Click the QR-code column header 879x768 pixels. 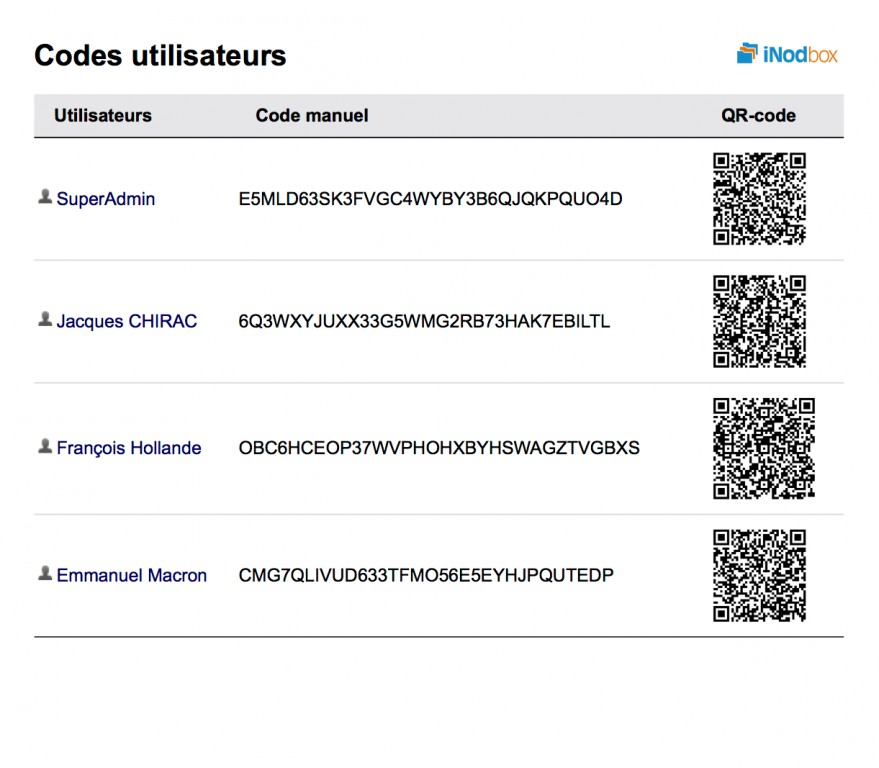[758, 115]
